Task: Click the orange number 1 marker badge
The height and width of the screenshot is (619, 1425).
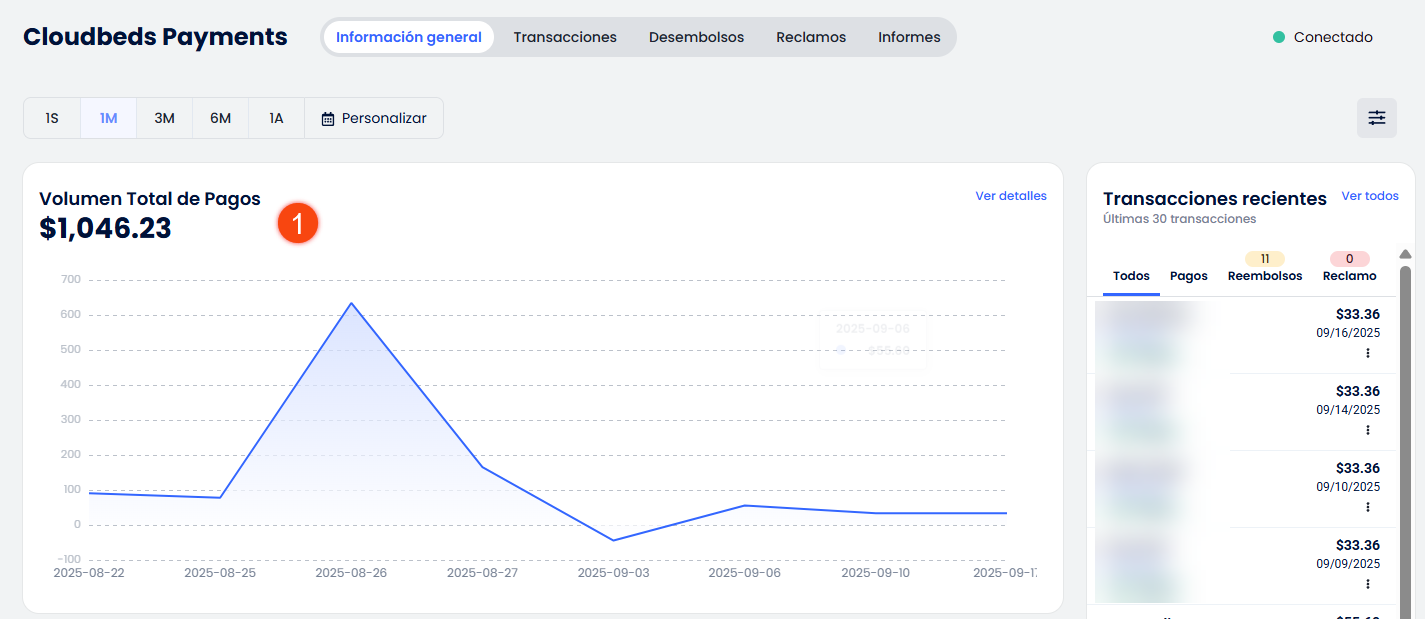Action: [x=298, y=223]
